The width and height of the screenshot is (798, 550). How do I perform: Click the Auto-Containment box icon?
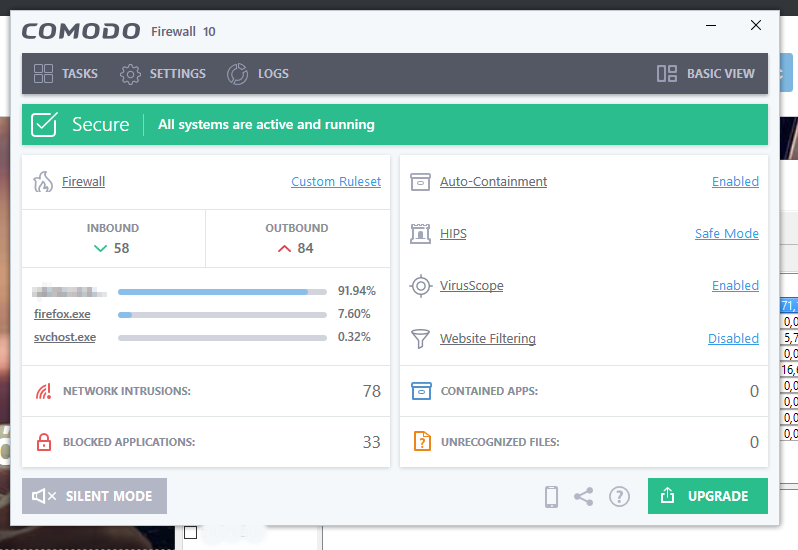[x=420, y=182]
